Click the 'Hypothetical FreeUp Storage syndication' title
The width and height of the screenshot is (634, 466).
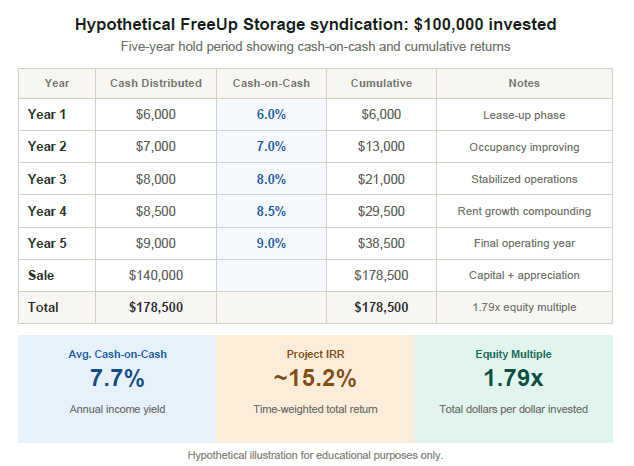pyautogui.click(x=315, y=25)
